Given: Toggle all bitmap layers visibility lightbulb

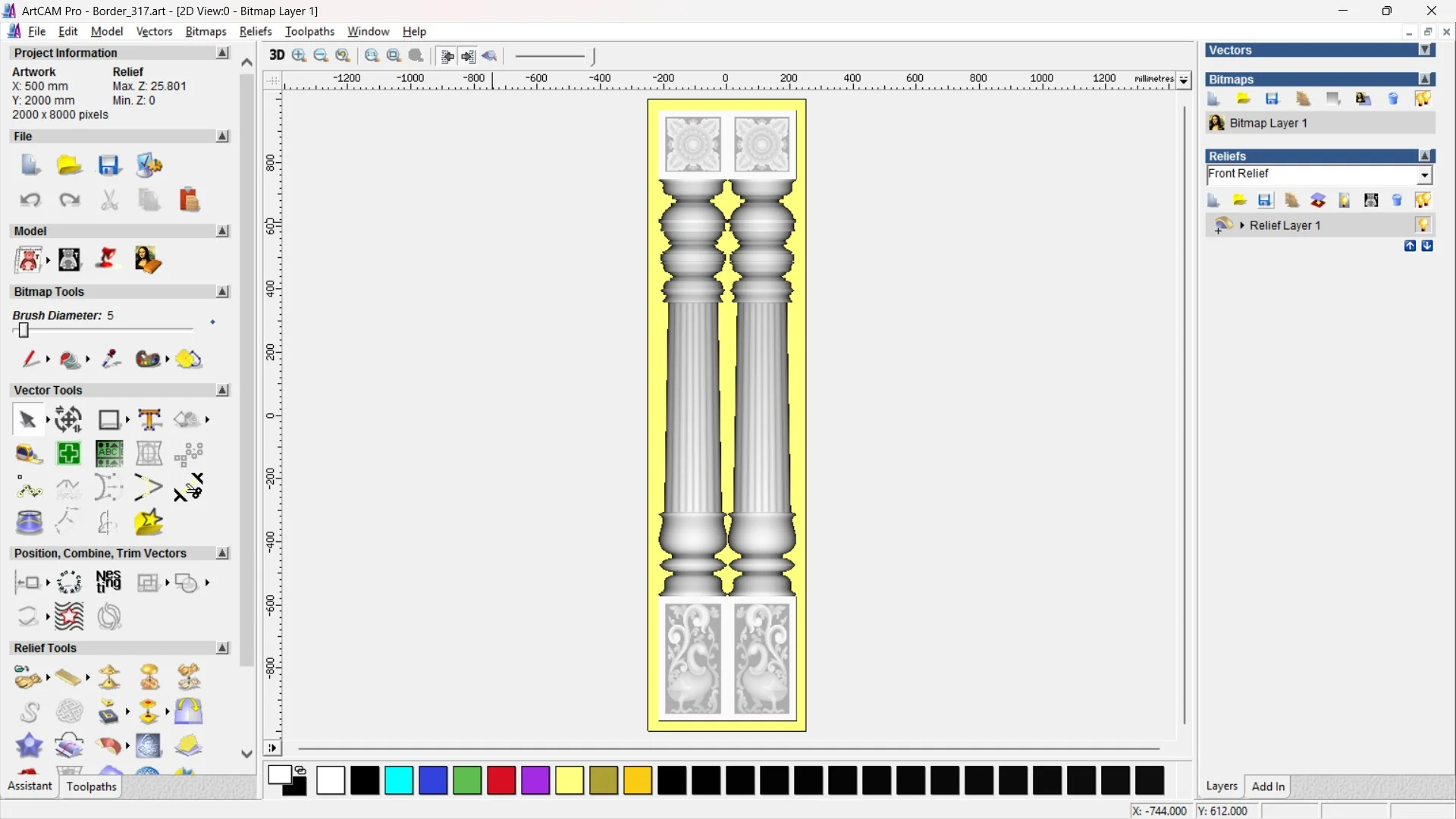Looking at the screenshot, I should (1423, 99).
